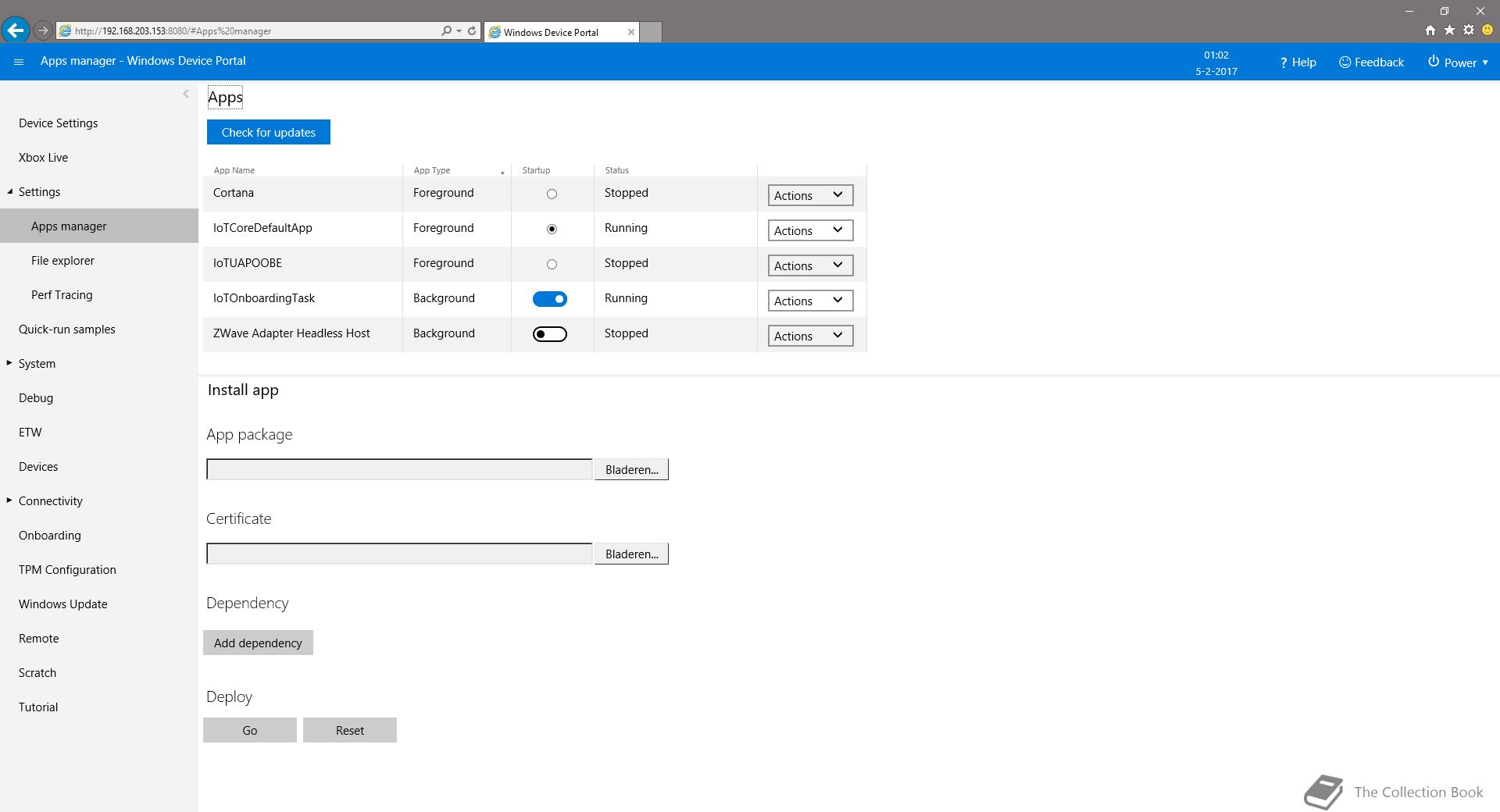Open Actions dropdown for ZWave Adapter
Viewport: 1500px width, 812px height.
(x=810, y=336)
